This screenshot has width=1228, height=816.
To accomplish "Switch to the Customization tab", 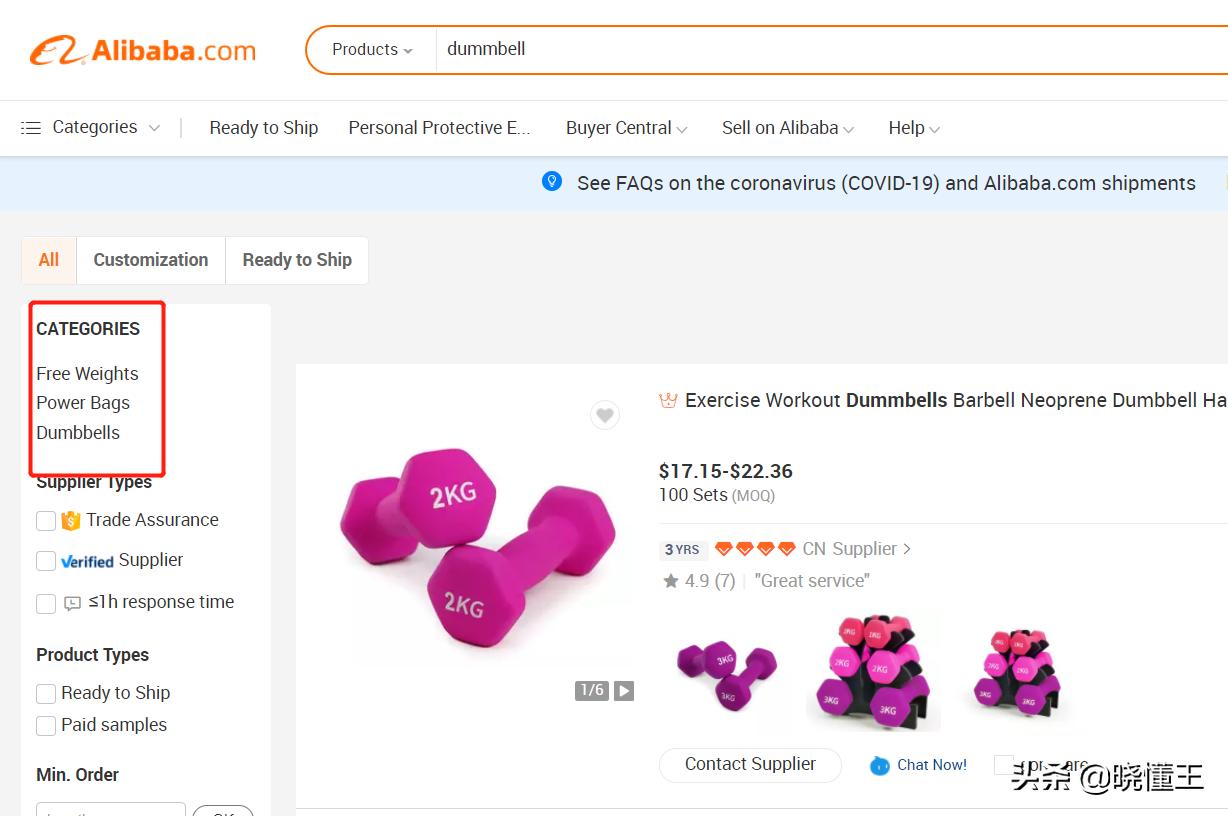I will pos(151,260).
